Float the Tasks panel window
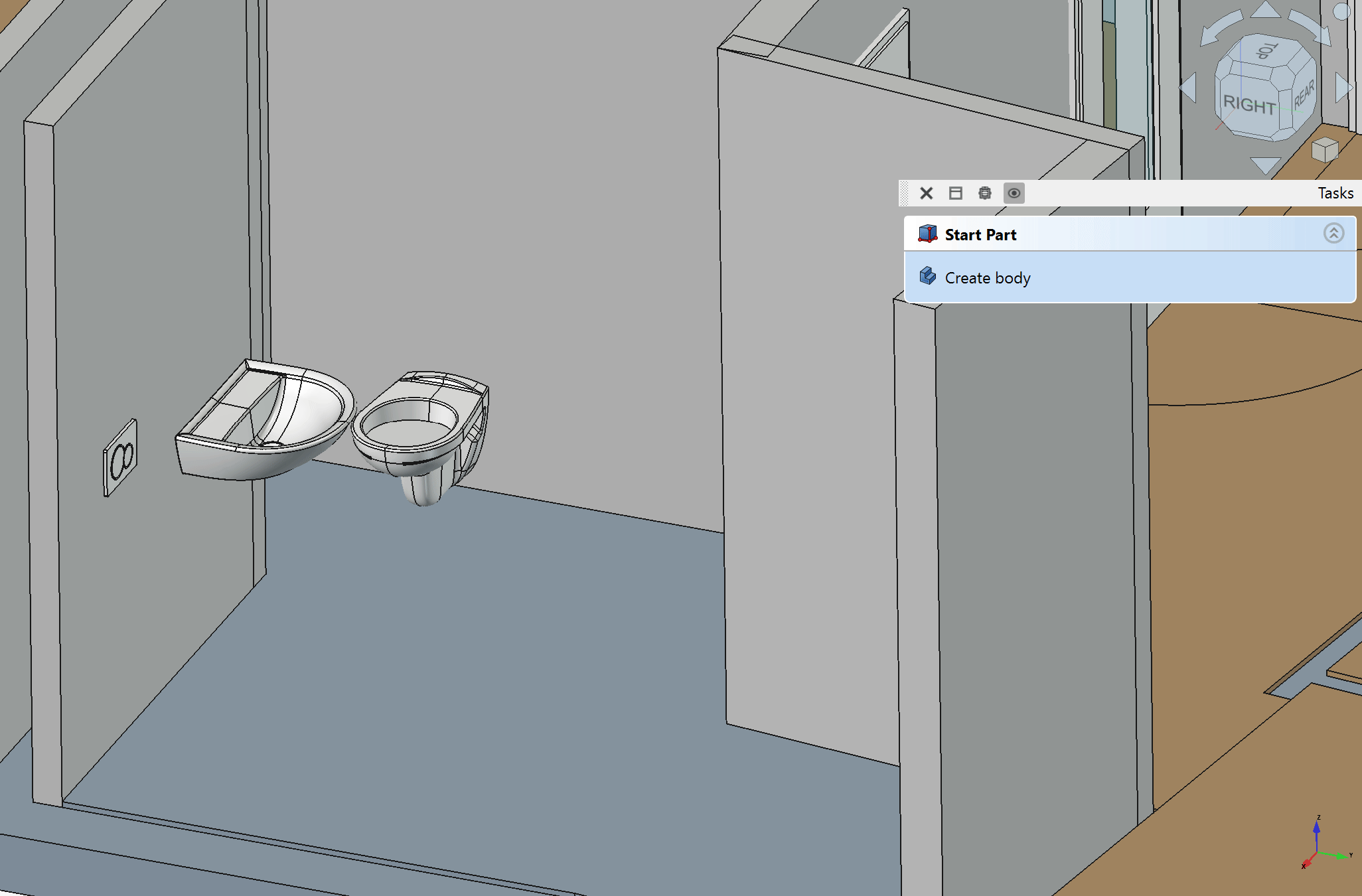The width and height of the screenshot is (1362, 896). coord(956,193)
